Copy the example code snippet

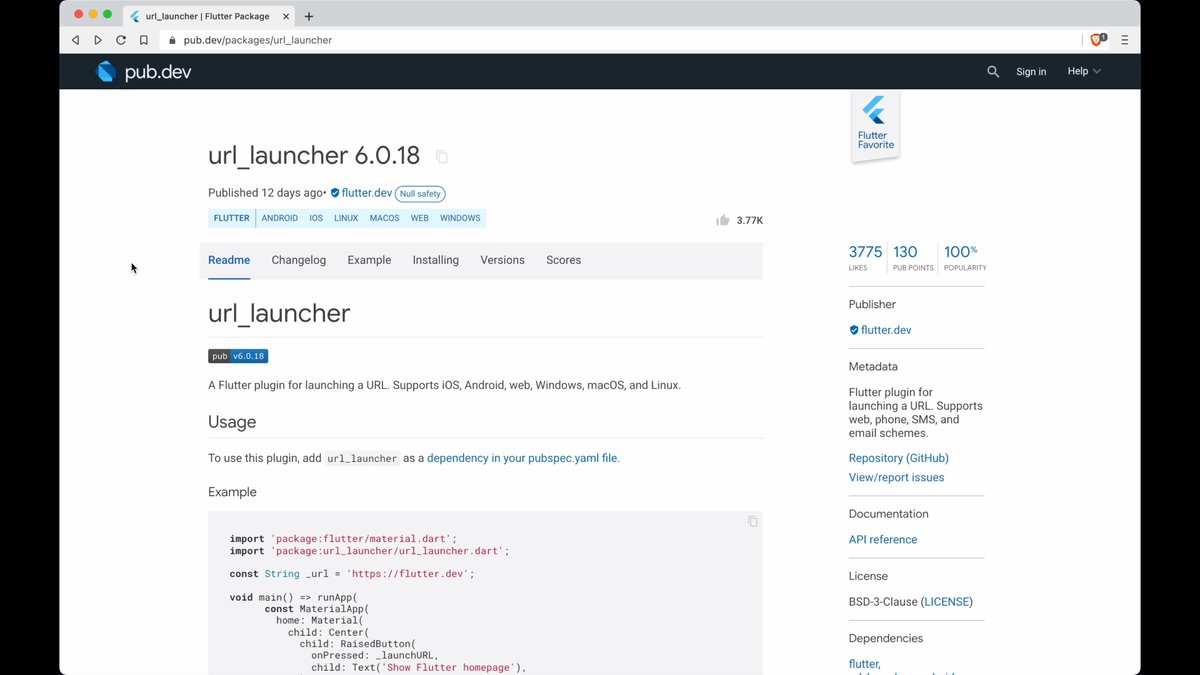click(x=753, y=522)
